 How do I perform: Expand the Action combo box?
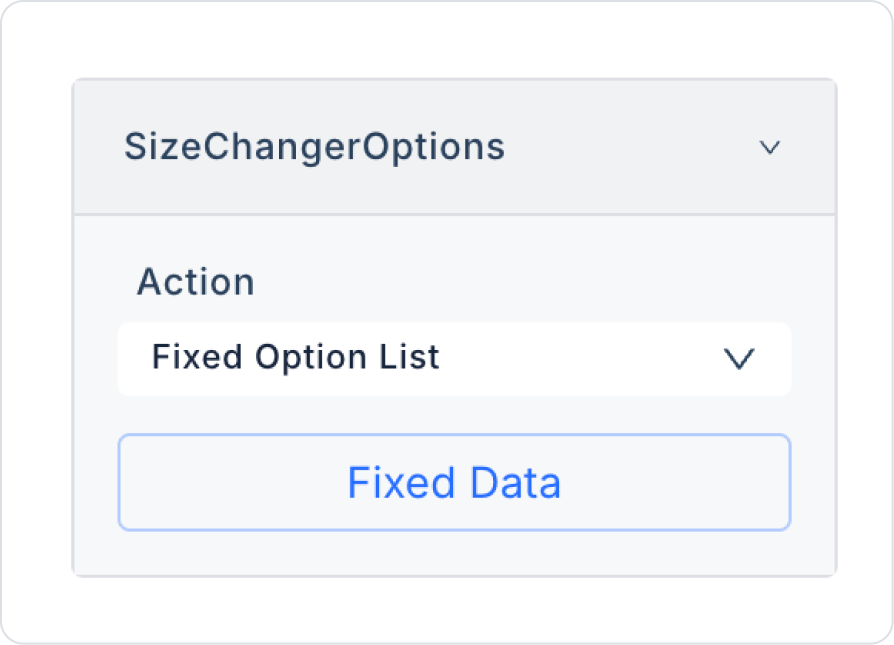(454, 358)
